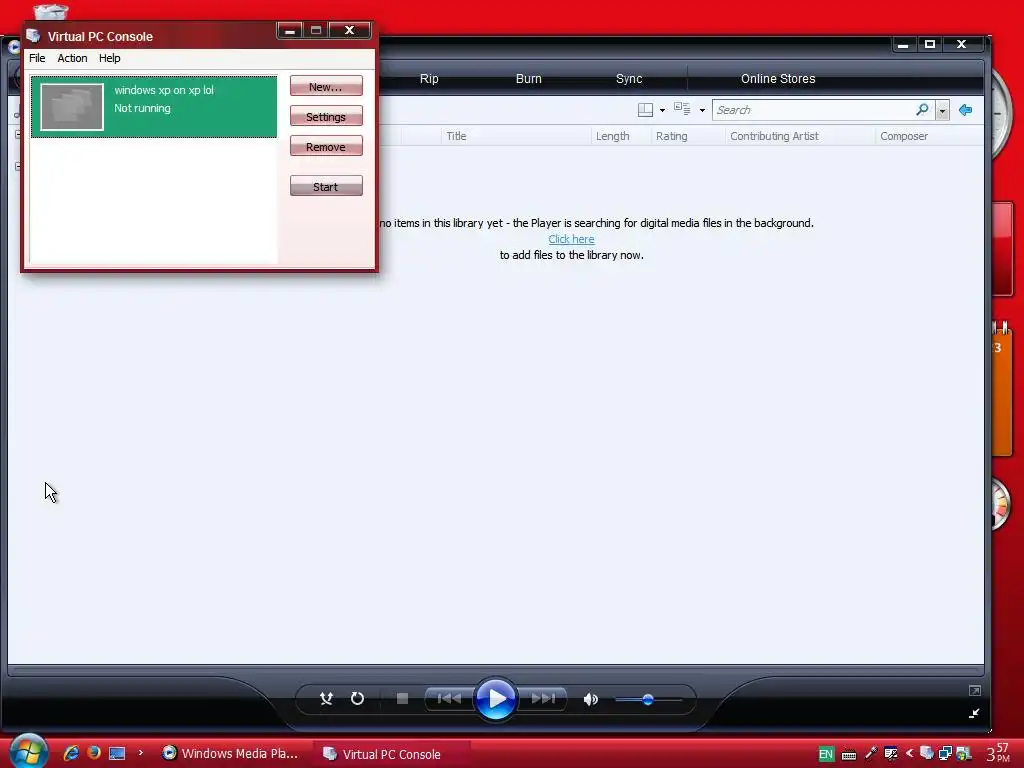Click the full screen view icon

point(974,691)
